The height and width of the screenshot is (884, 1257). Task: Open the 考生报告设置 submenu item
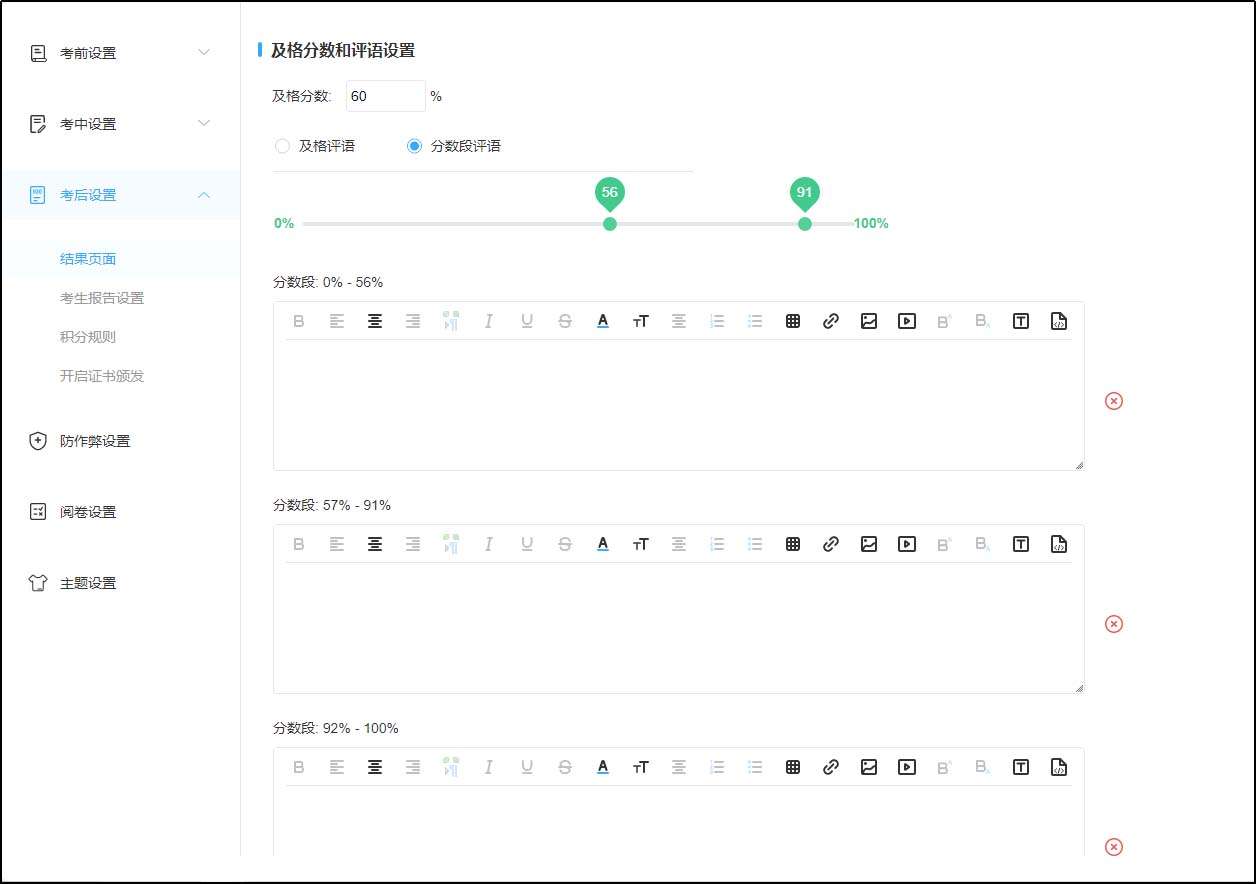point(102,298)
